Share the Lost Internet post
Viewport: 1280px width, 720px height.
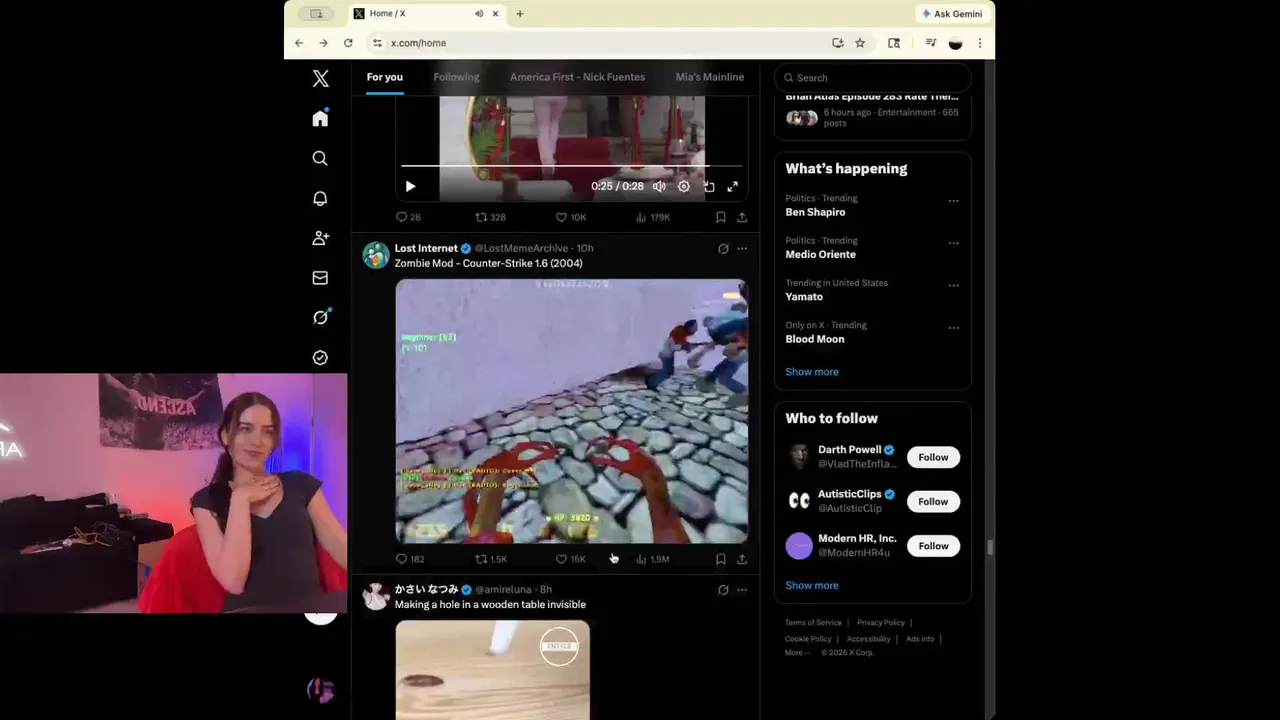(742, 559)
